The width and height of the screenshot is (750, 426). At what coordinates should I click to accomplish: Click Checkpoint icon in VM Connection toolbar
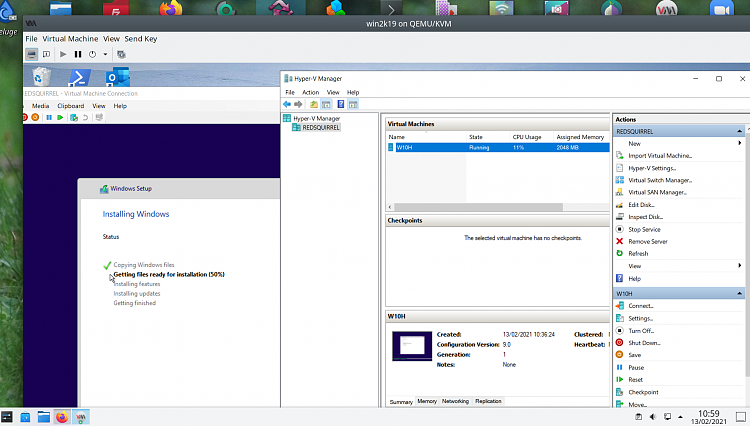click(x=74, y=118)
